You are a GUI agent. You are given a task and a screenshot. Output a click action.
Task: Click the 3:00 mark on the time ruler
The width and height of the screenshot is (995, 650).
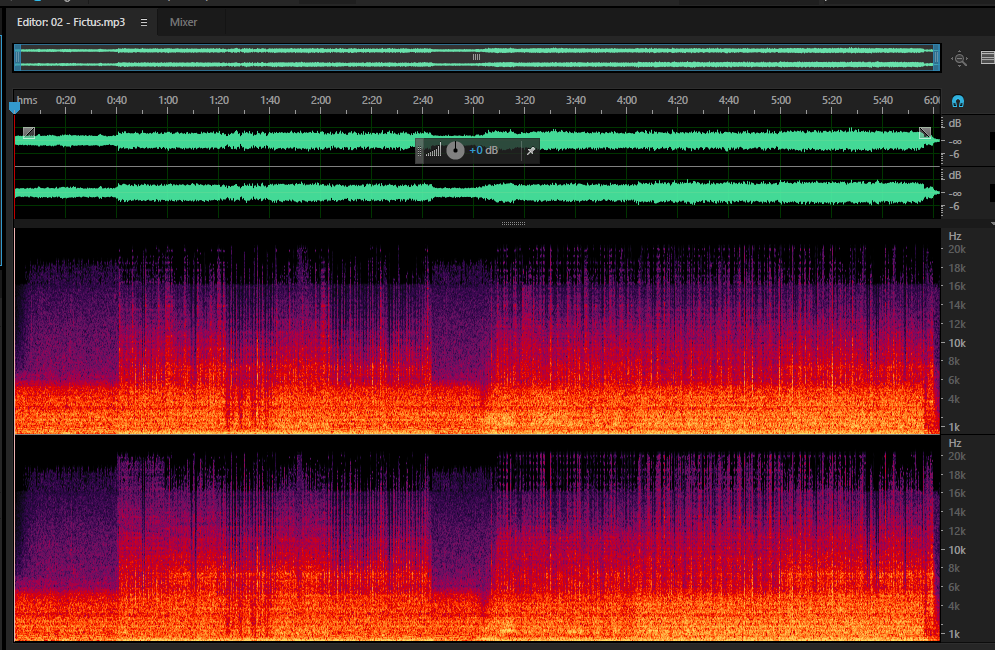[x=474, y=100]
